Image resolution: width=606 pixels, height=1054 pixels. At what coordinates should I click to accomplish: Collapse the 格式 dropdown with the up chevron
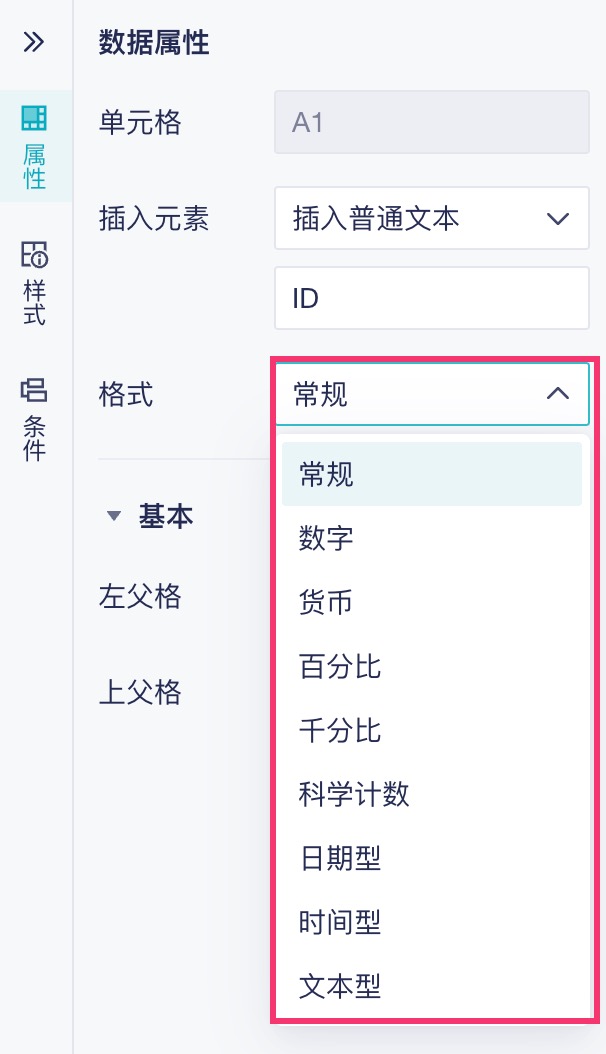tap(558, 394)
